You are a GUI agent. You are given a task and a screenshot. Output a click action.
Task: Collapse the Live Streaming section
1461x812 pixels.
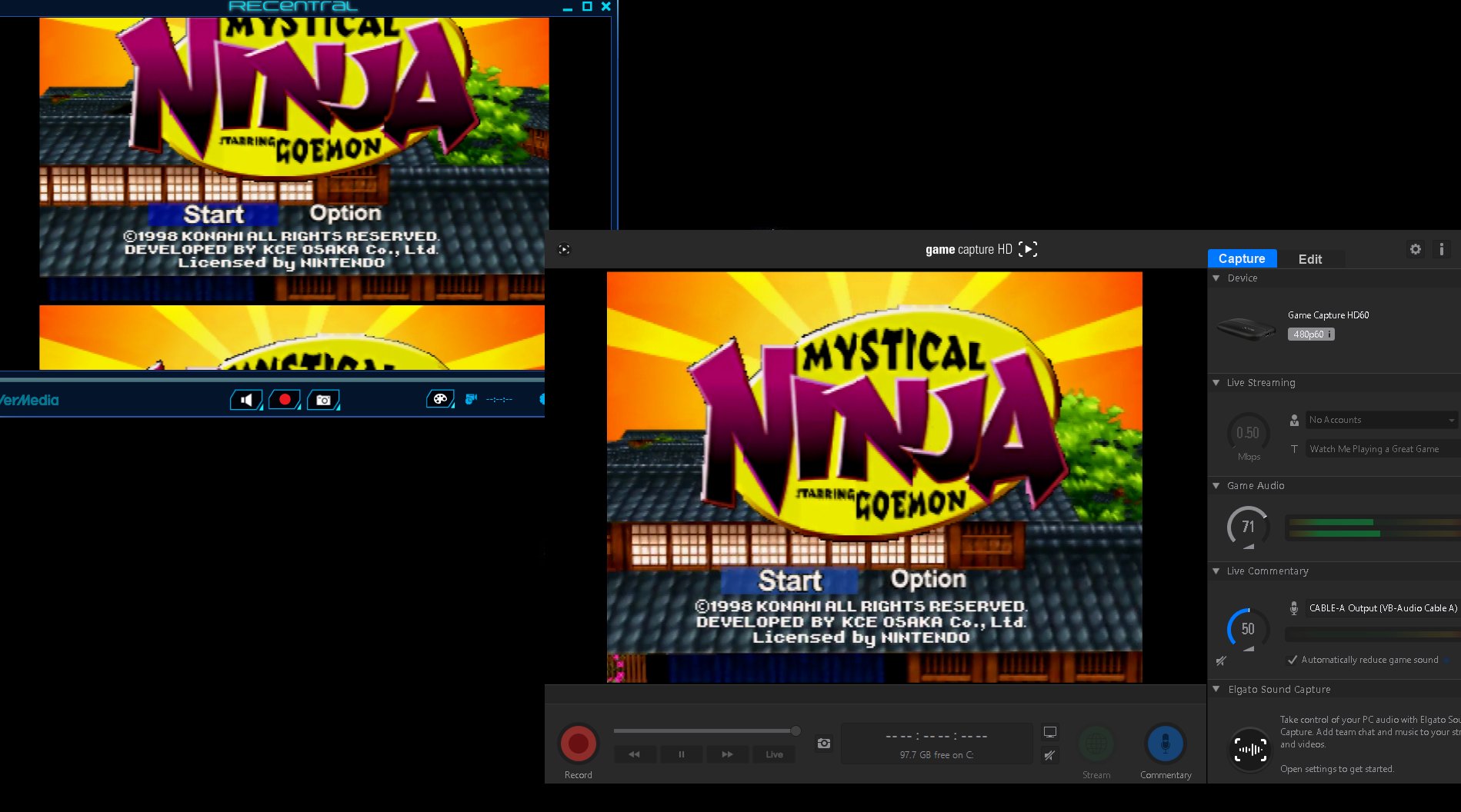click(1216, 382)
